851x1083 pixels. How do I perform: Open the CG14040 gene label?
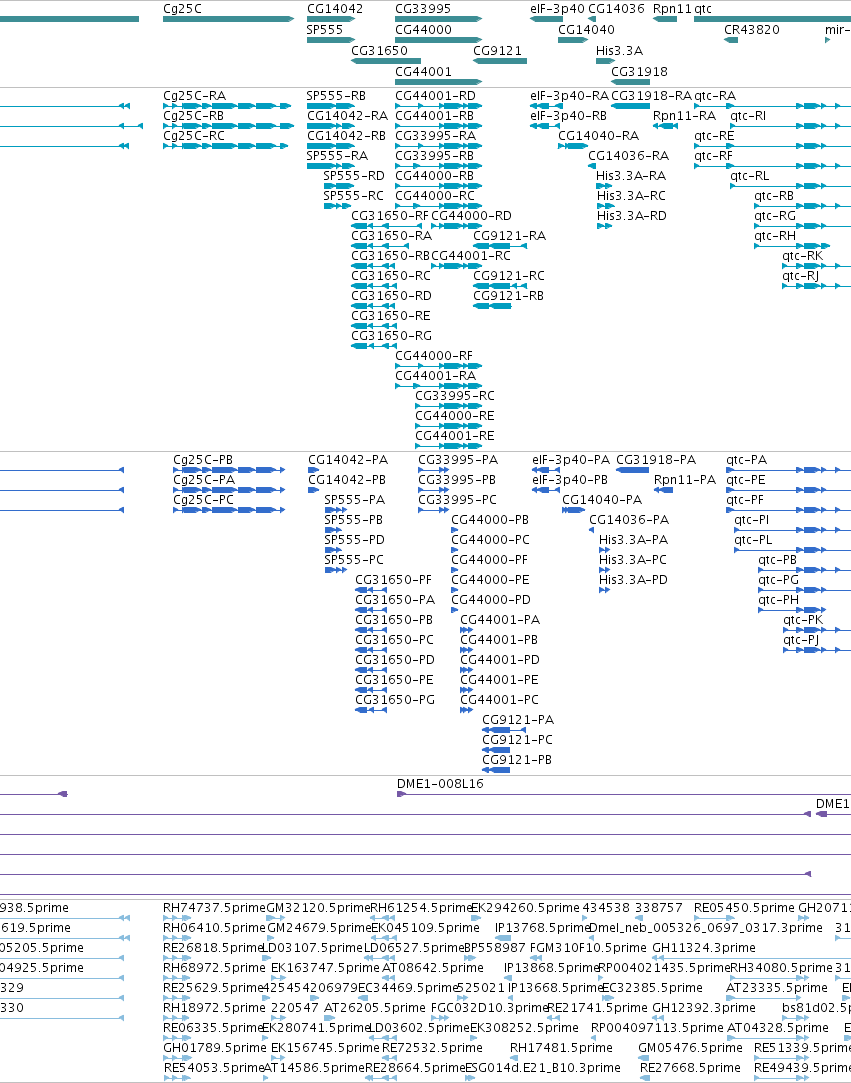[586, 30]
